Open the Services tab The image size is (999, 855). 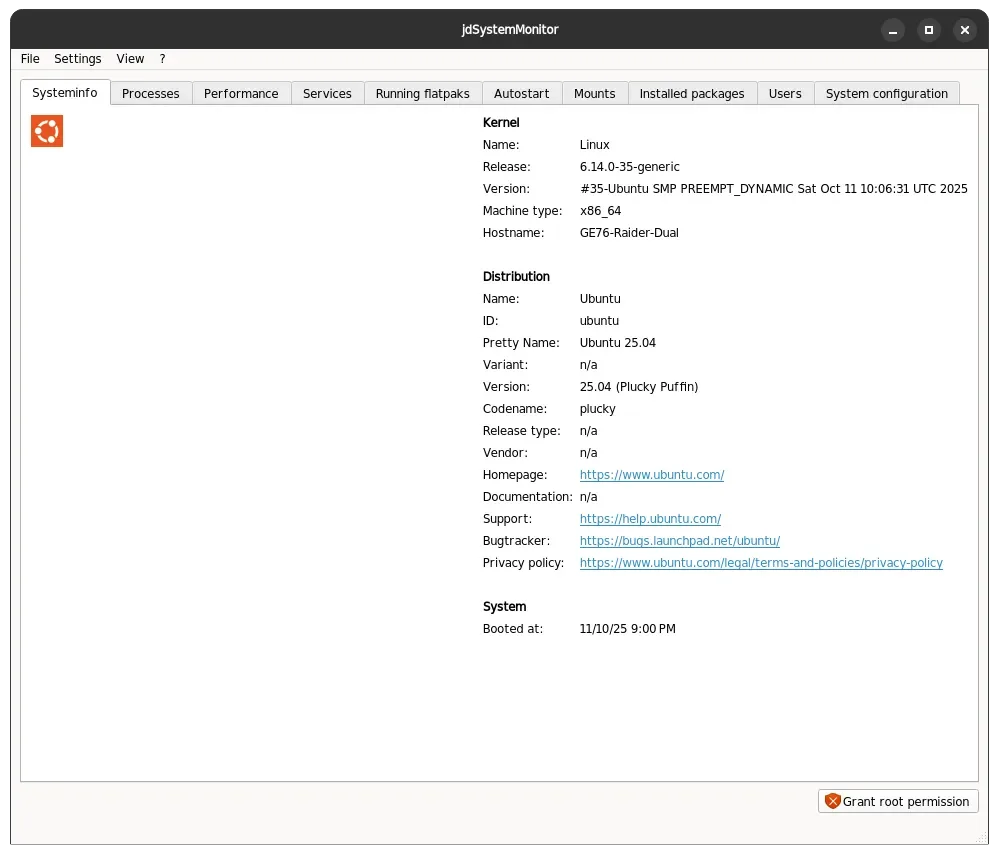327,94
